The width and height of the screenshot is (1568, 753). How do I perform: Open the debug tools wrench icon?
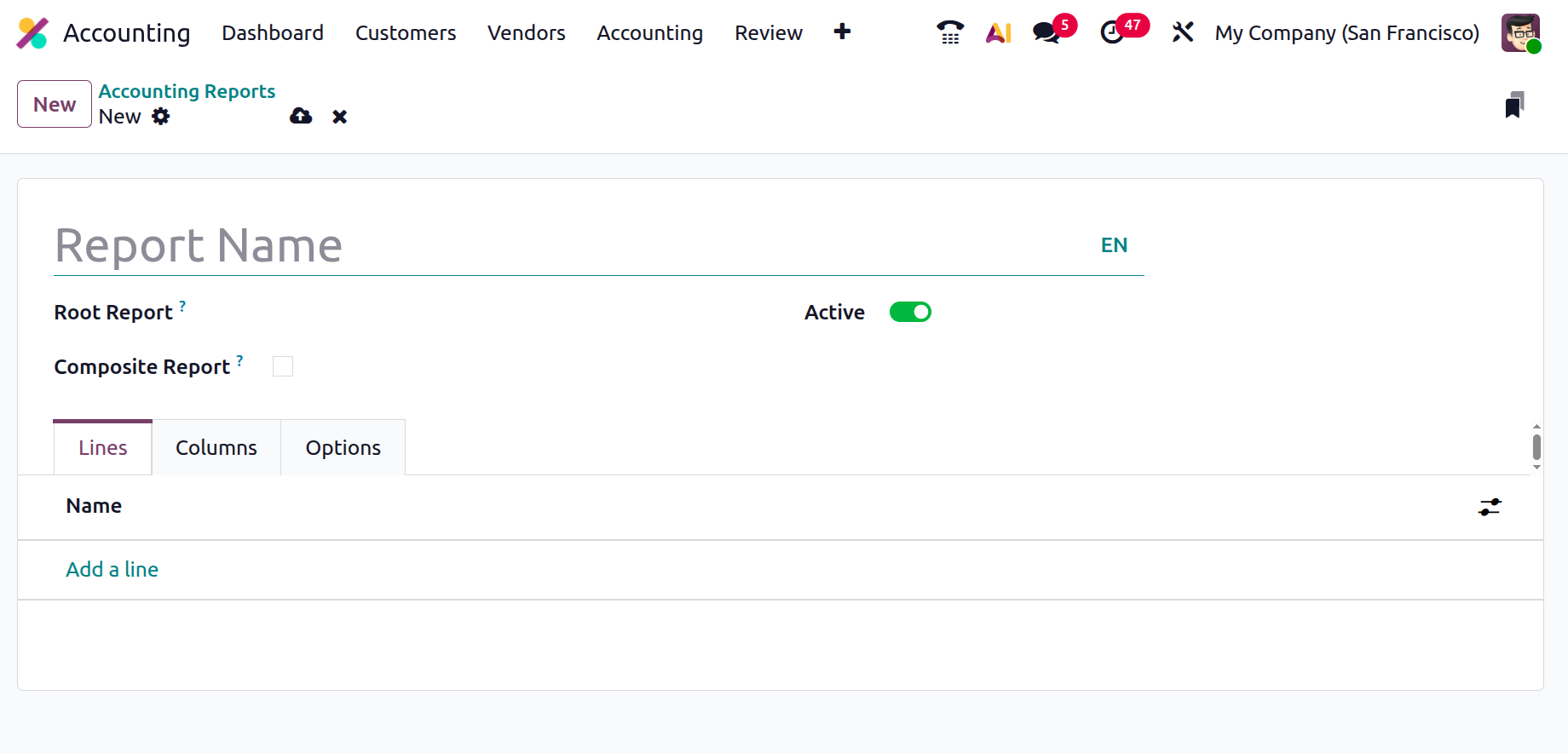(1182, 32)
